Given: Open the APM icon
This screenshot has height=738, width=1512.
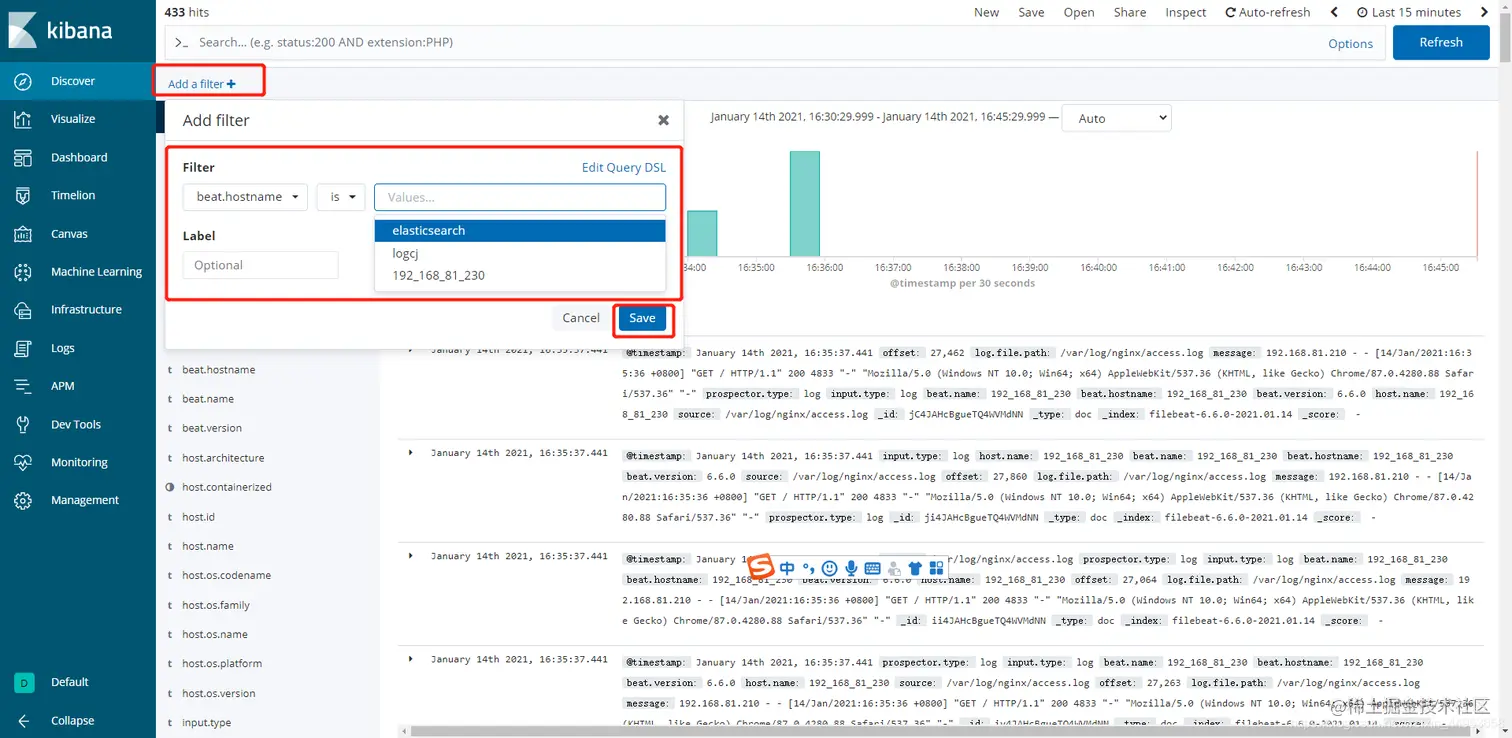Looking at the screenshot, I should pos(24,386).
